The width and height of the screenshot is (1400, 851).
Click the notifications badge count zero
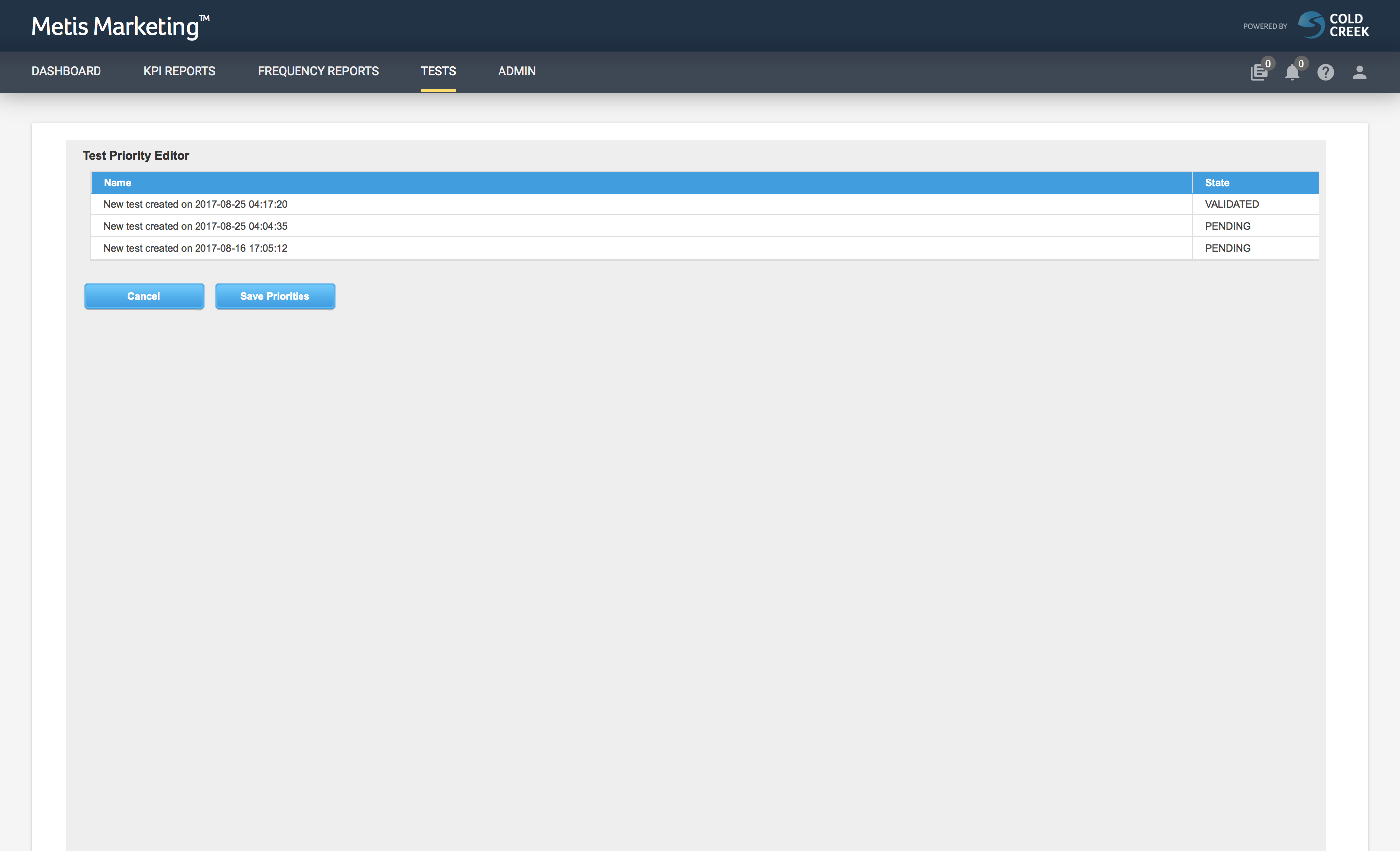point(1301,64)
